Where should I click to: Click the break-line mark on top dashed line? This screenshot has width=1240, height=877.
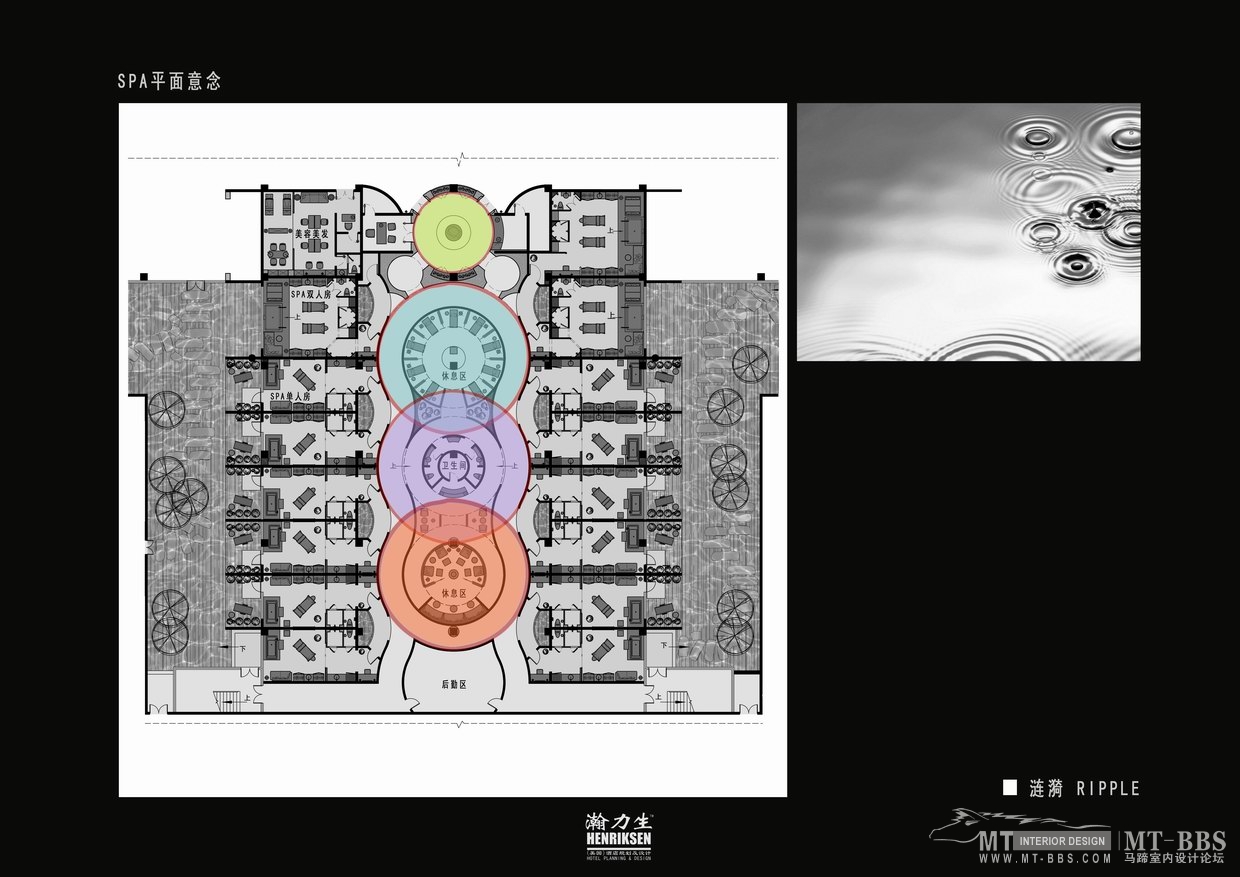tap(459, 159)
